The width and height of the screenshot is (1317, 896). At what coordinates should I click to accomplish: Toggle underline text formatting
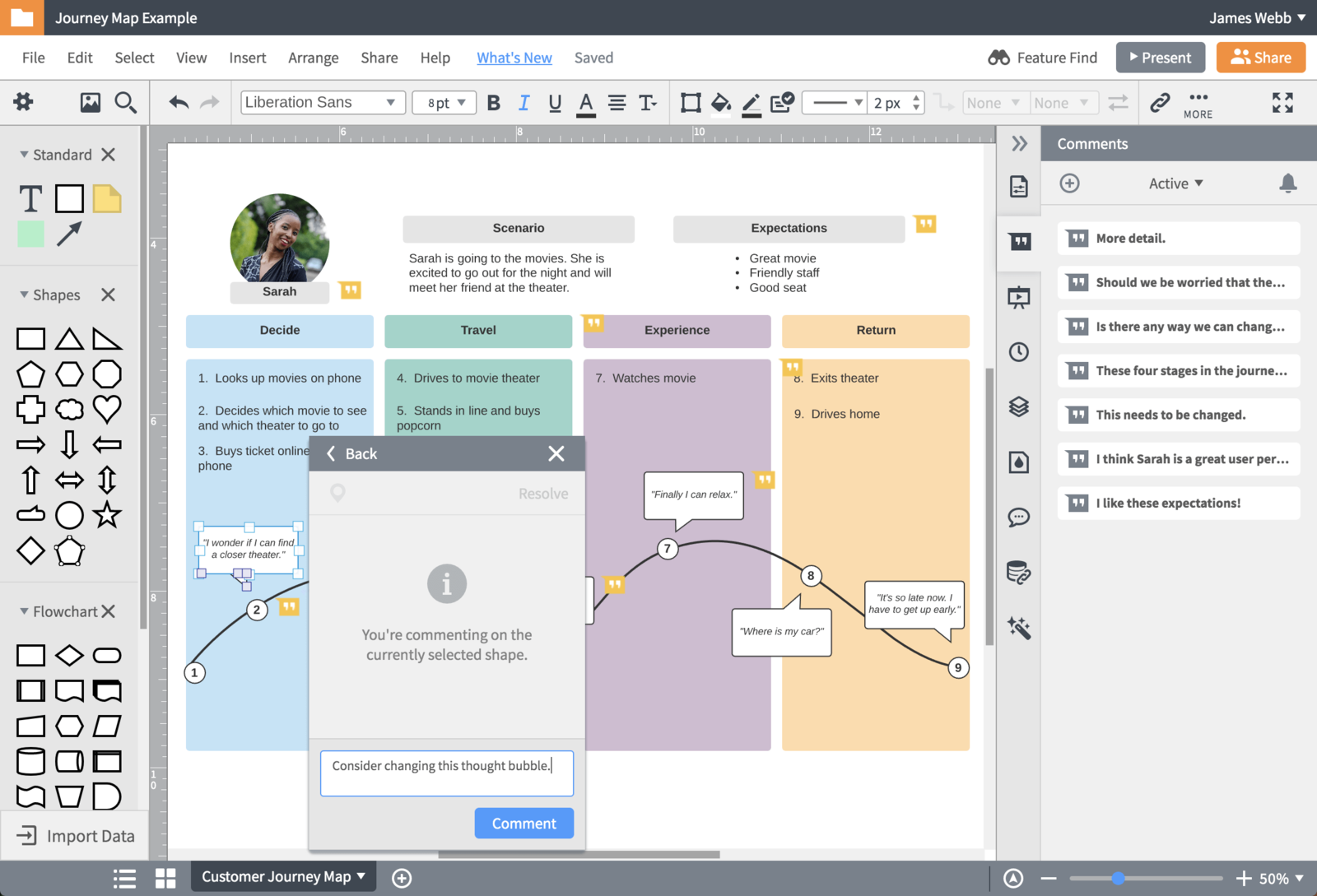pos(555,103)
